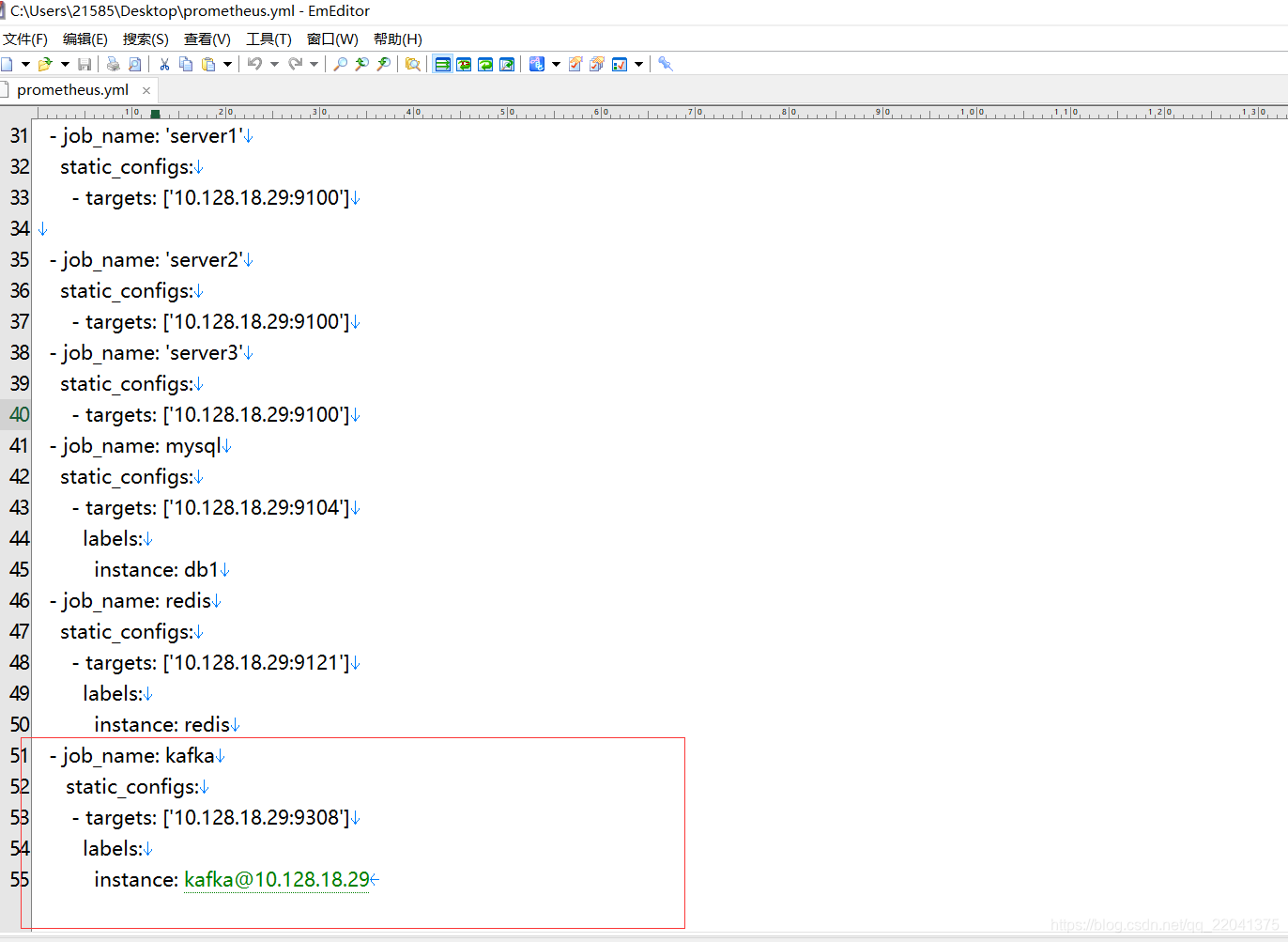Click the blue Plug-ins icon
Viewport: 1288px width, 942px height.
coord(666,64)
